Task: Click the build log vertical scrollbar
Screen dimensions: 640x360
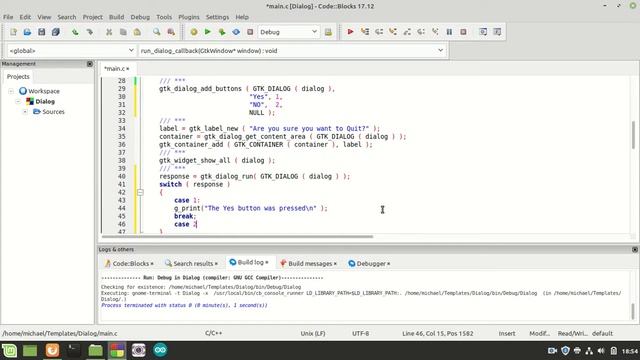Action: 633,311
